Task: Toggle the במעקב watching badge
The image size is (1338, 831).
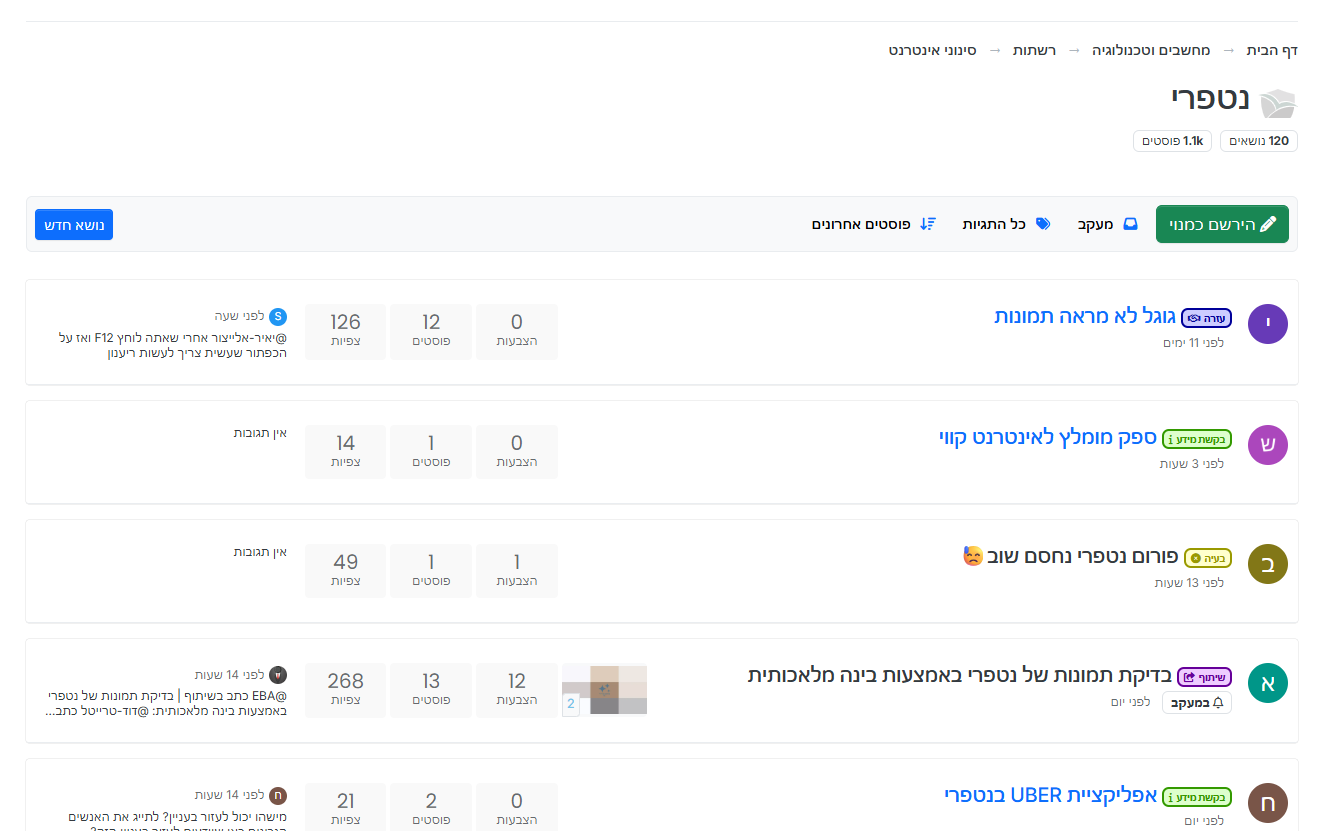Action: pos(1196,703)
